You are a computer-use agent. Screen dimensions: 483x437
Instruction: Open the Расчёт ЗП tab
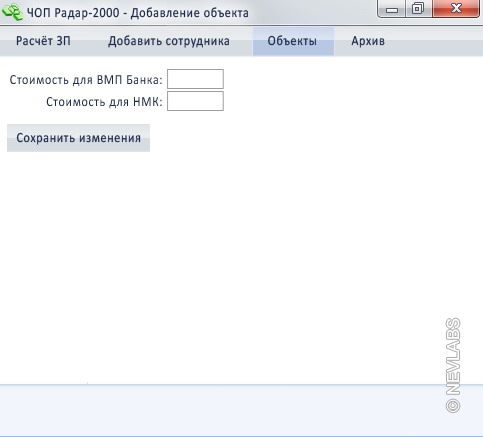pos(43,41)
